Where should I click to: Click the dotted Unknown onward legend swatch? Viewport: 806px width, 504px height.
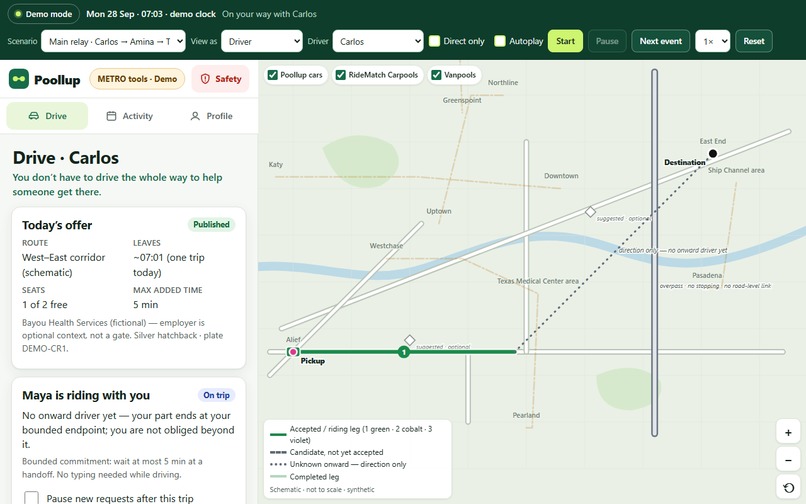click(278, 464)
